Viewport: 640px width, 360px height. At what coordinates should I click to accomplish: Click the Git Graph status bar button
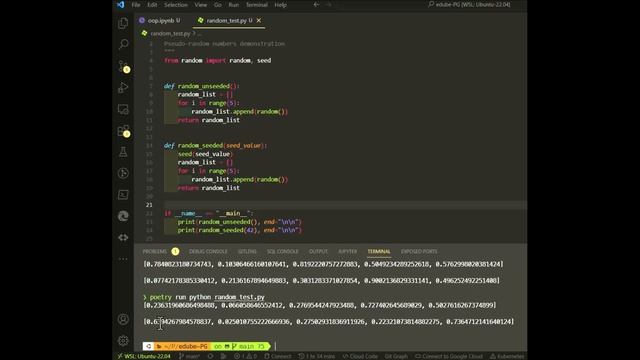[396, 356]
